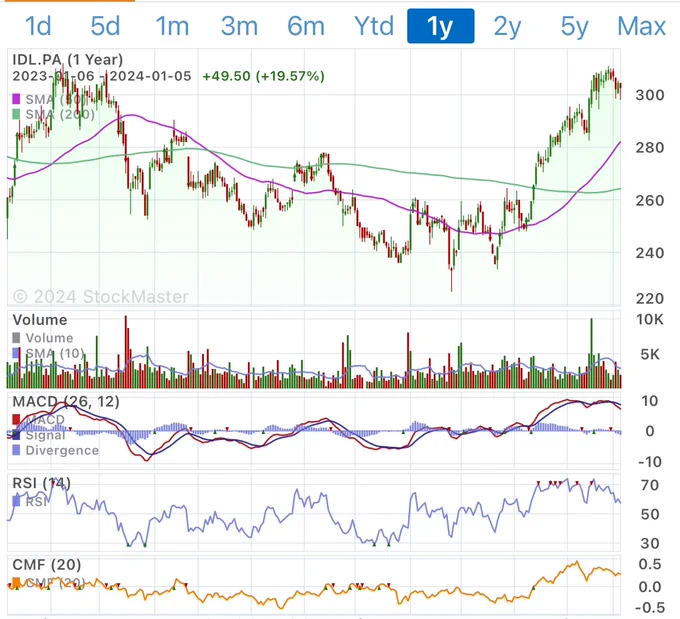Click the +49.50 (+19.57%) change value
The width and height of the screenshot is (680, 619).
263,76
